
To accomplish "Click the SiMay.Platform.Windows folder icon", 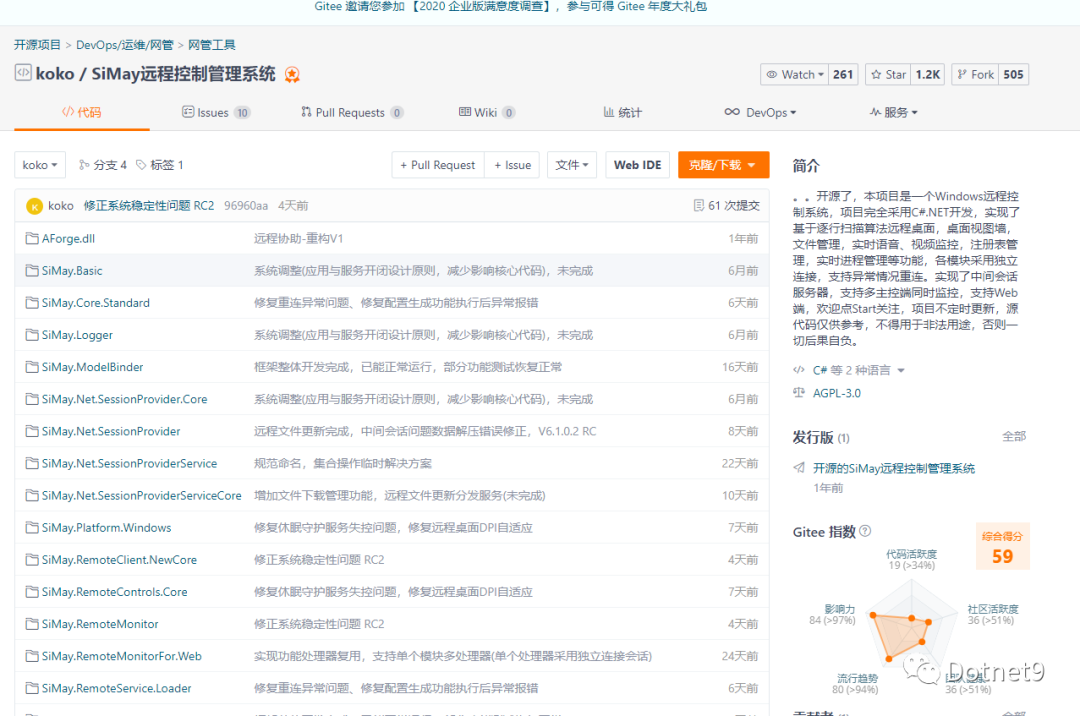I will click(32, 527).
